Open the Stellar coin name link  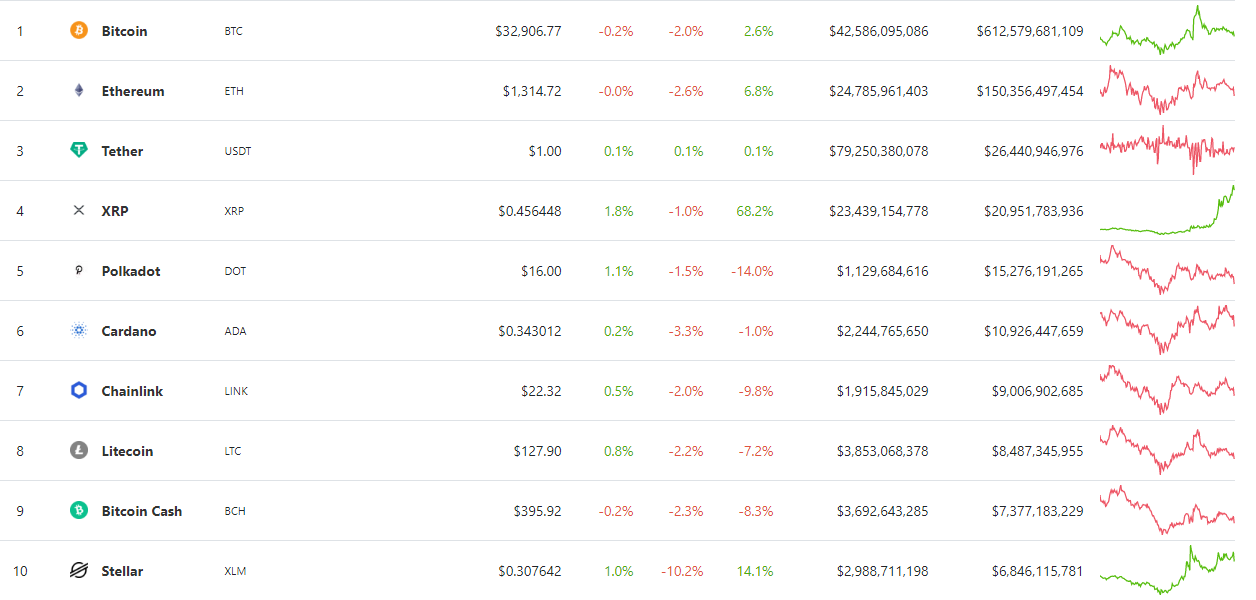pos(122,571)
